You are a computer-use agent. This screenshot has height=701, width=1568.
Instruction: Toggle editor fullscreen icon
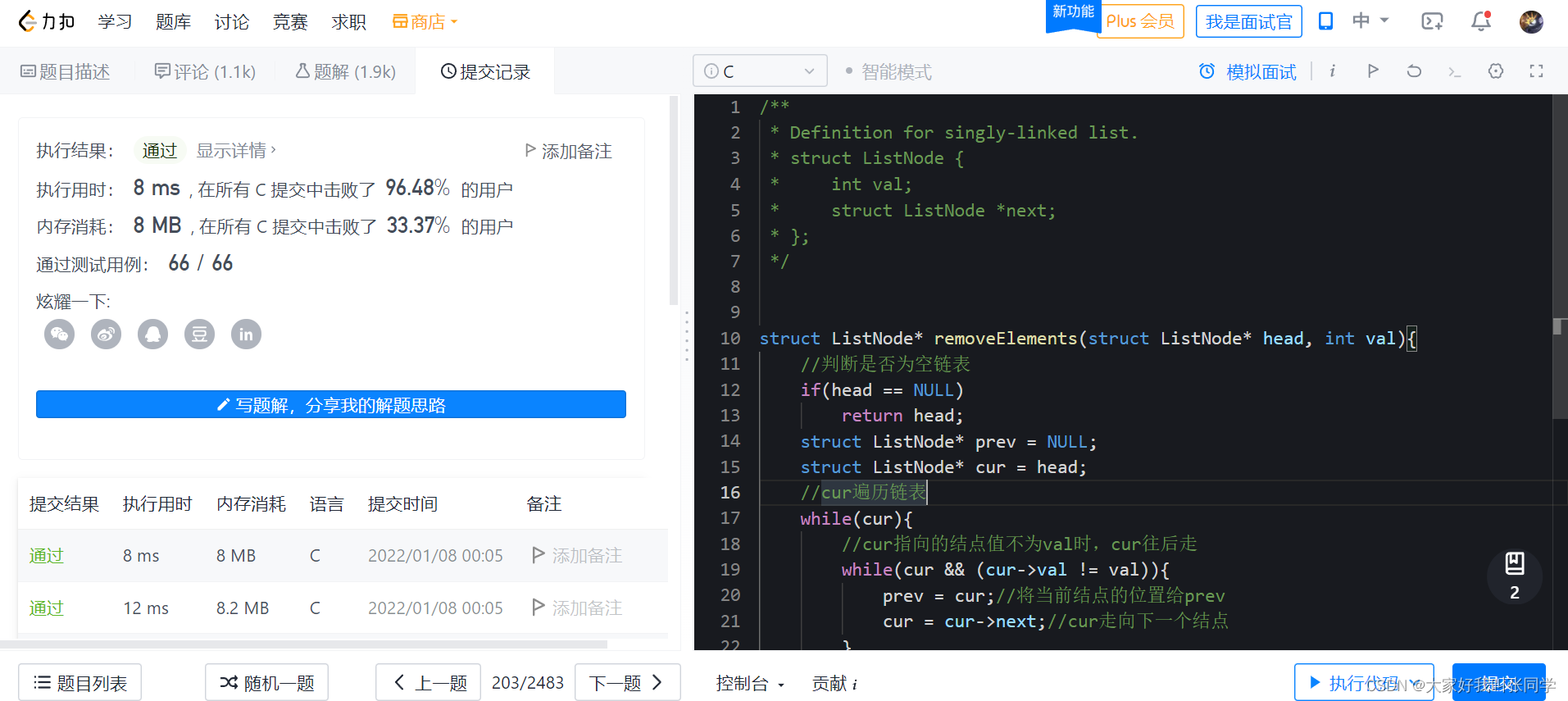(x=1537, y=71)
